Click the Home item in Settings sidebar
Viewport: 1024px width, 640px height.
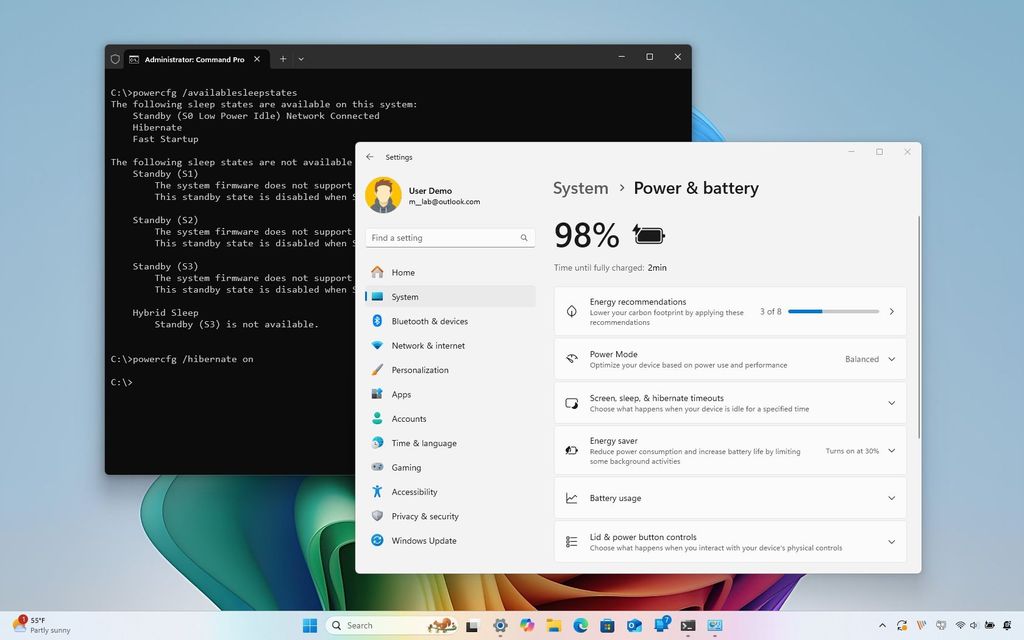pyautogui.click(x=403, y=272)
